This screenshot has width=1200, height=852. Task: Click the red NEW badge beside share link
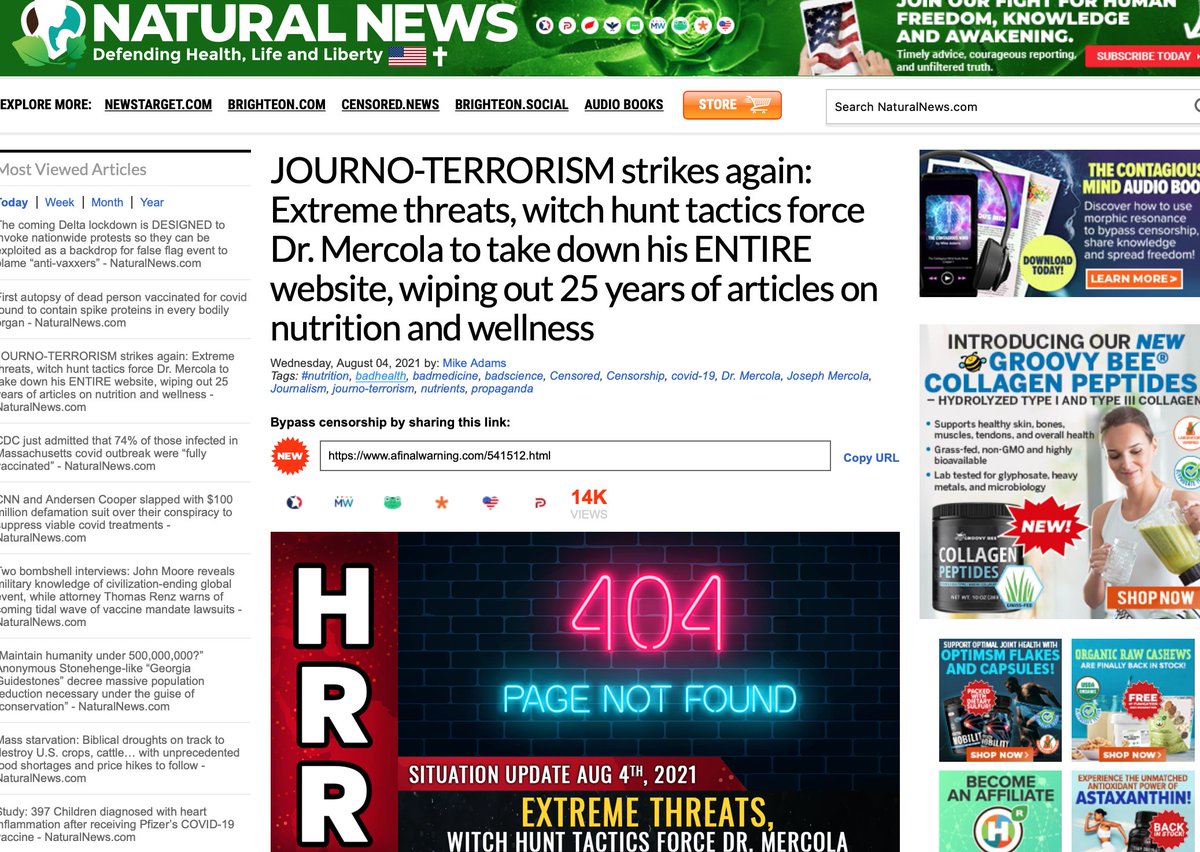click(290, 456)
